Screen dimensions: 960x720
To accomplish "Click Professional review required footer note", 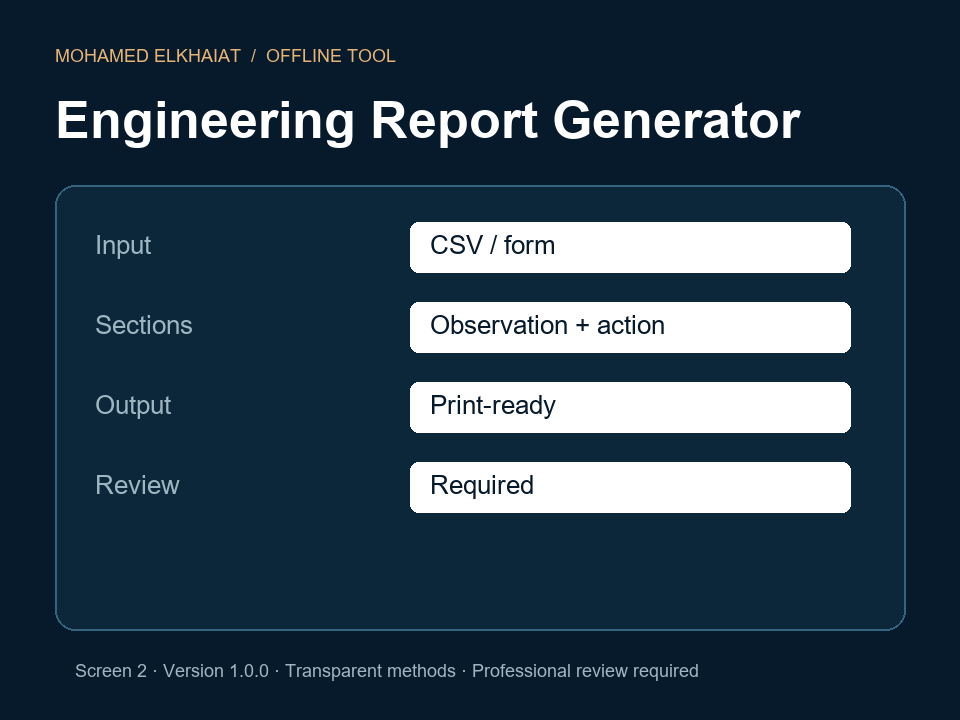I will pos(585,671).
